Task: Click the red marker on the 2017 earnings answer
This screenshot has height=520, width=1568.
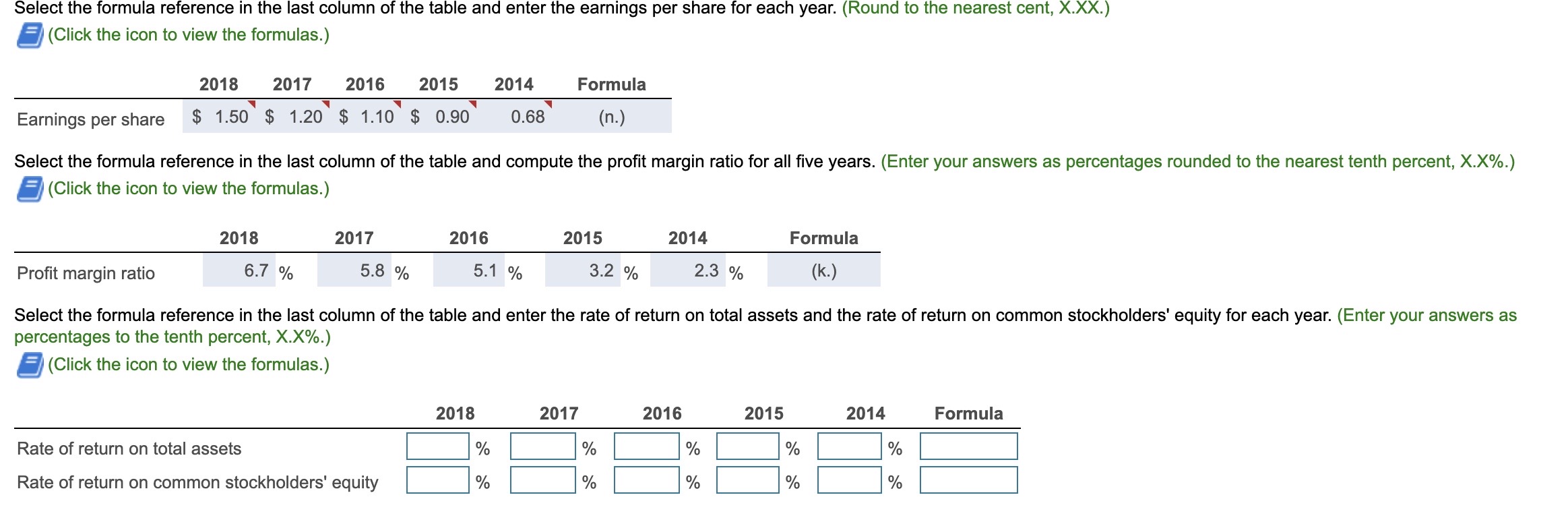Action: [x=324, y=103]
